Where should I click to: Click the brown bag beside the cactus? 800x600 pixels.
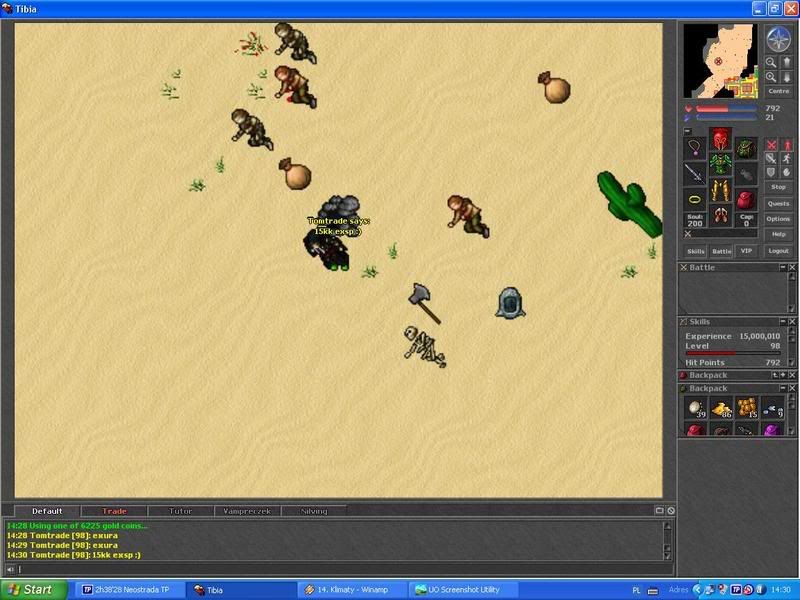coord(554,87)
